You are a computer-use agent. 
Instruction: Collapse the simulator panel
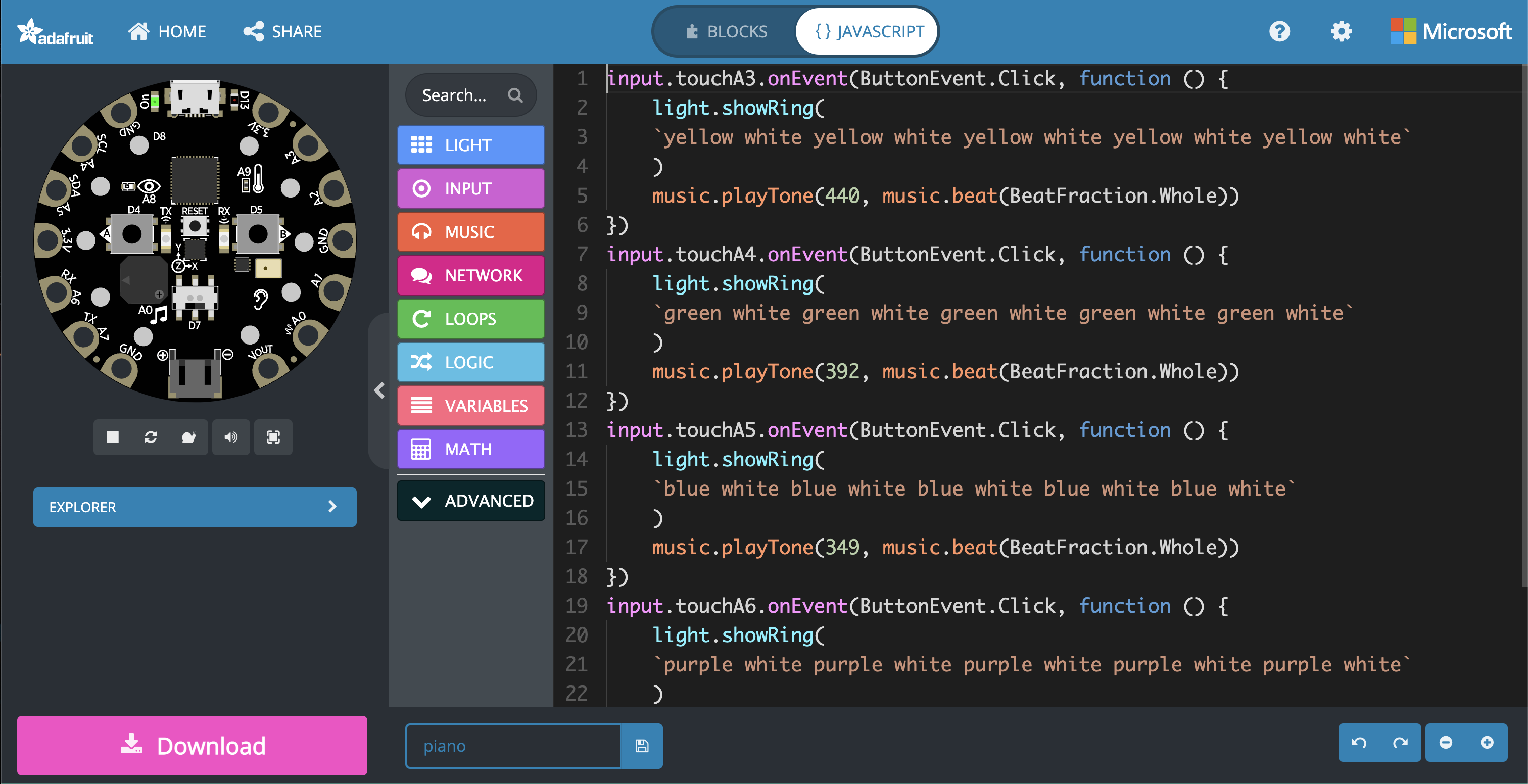379,390
